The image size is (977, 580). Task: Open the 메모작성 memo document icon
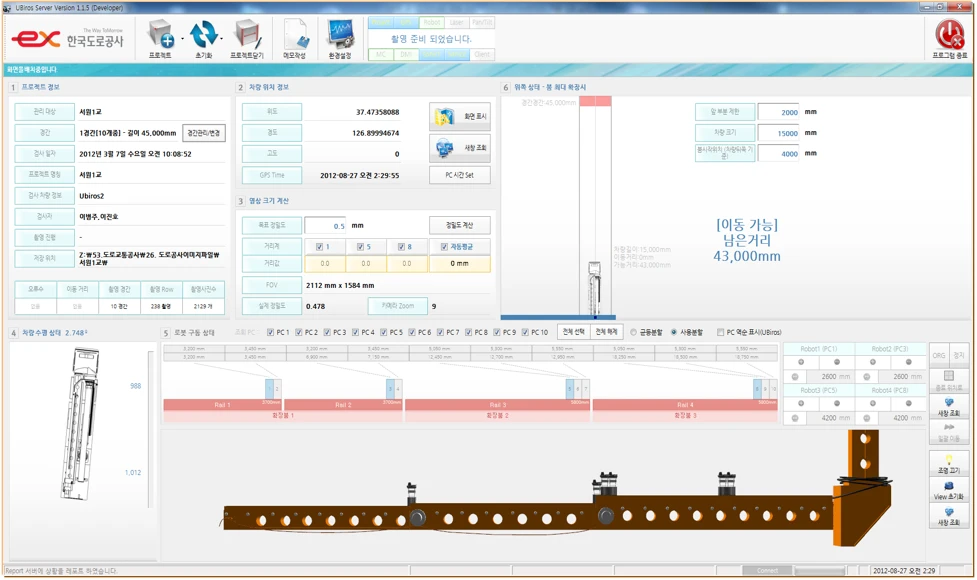[x=295, y=34]
